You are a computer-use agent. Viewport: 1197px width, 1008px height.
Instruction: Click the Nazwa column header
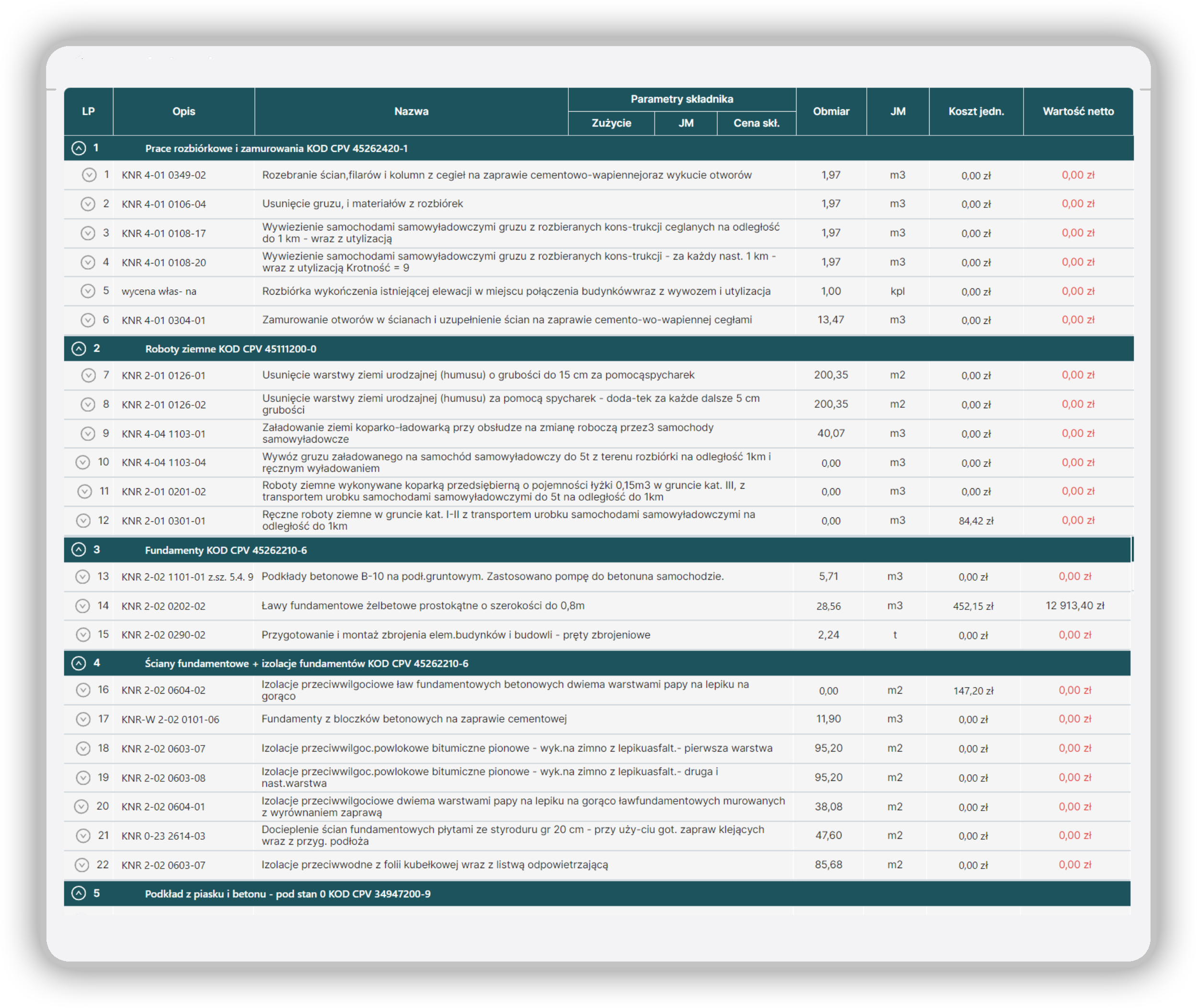click(411, 112)
